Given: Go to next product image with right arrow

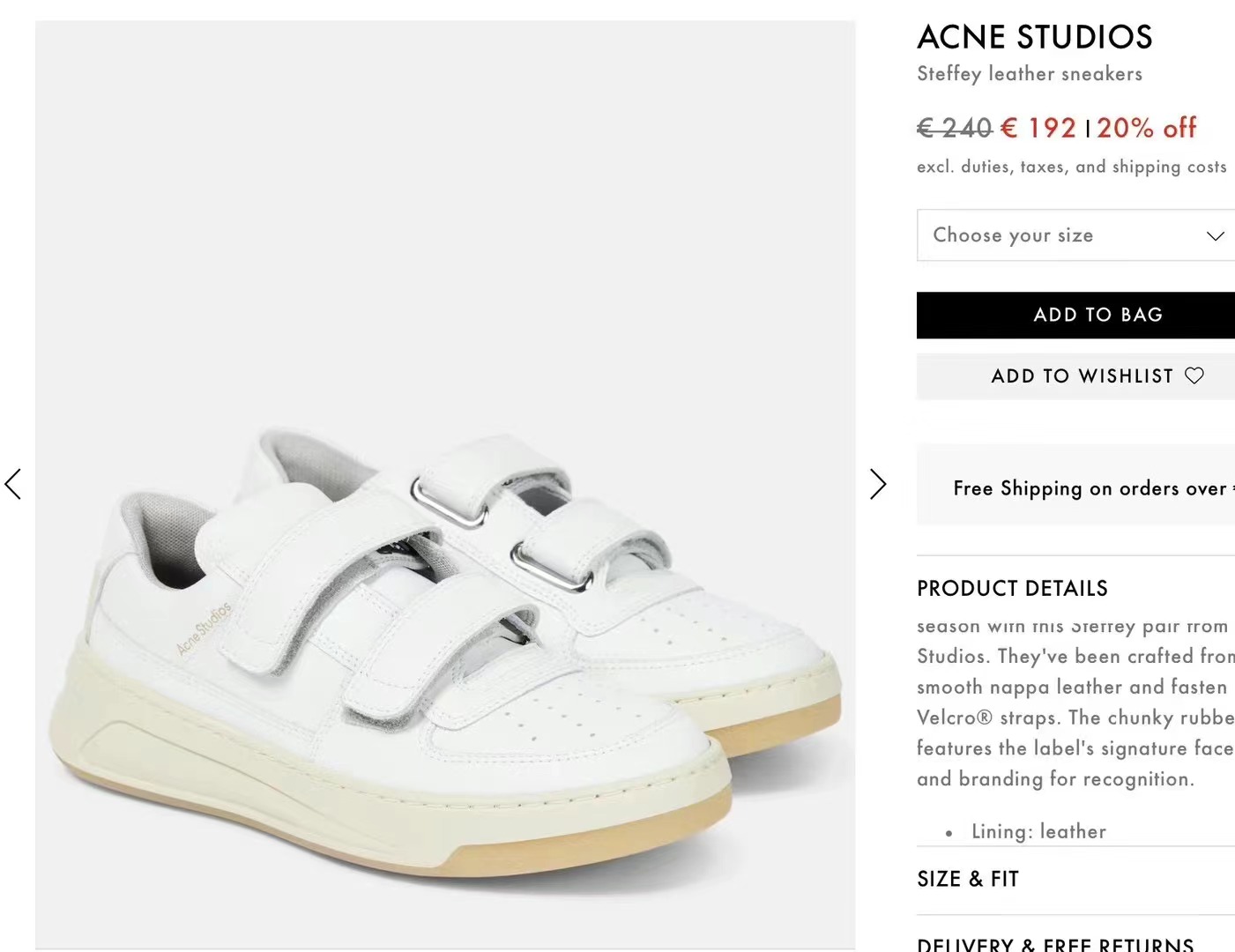Looking at the screenshot, I should [x=877, y=484].
